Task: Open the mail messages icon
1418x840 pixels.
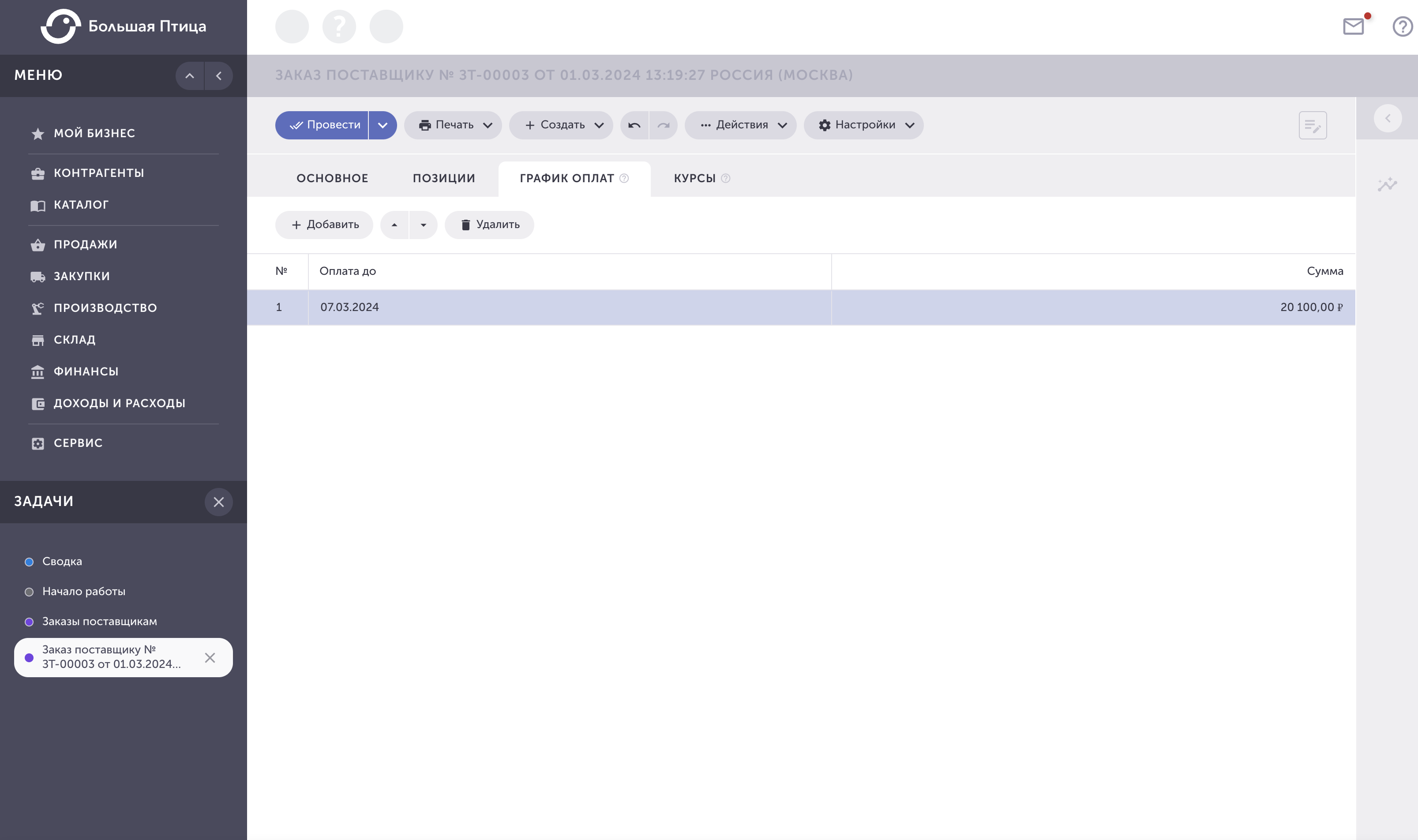Action: click(1354, 26)
